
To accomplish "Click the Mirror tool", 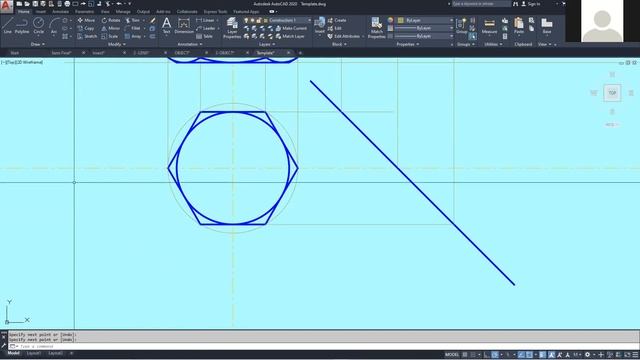I will pyautogui.click(x=111, y=28).
